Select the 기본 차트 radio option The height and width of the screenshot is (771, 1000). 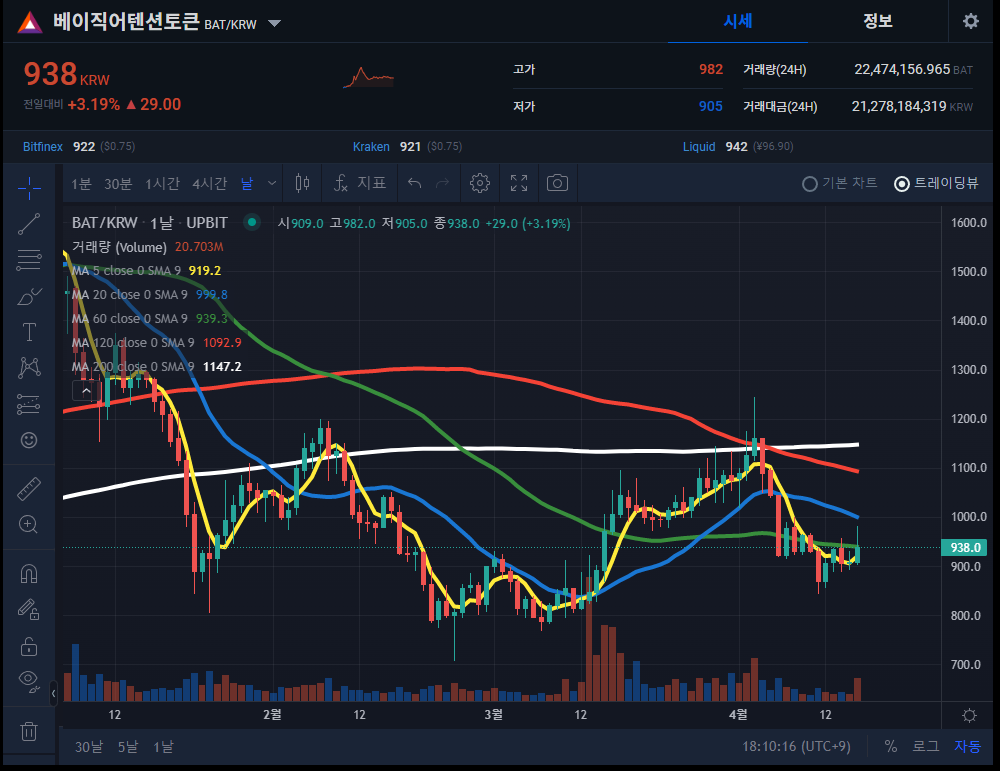click(839, 184)
